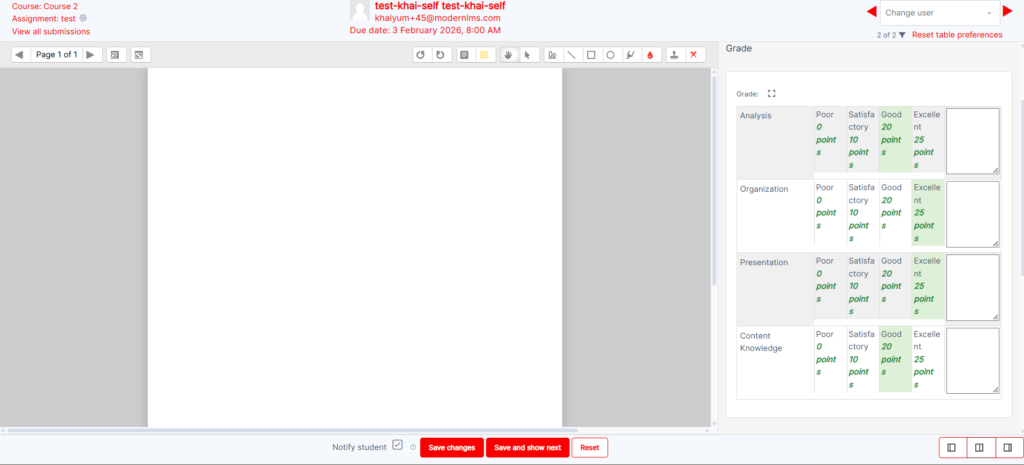This screenshot has height=465, width=1024.
Task: Select Good level for Analysis
Action: pos(895,140)
